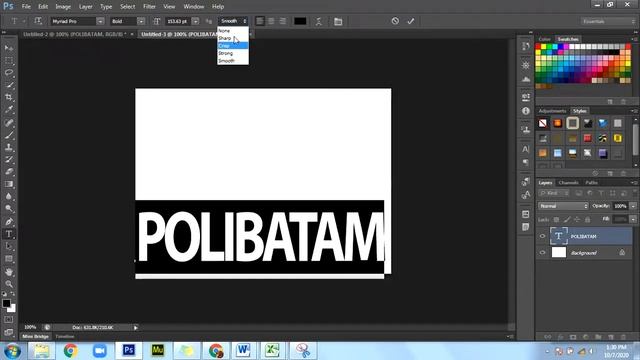640x360 pixels.
Task: Select the POLIBATAM layer thumbnail
Action: [559, 236]
